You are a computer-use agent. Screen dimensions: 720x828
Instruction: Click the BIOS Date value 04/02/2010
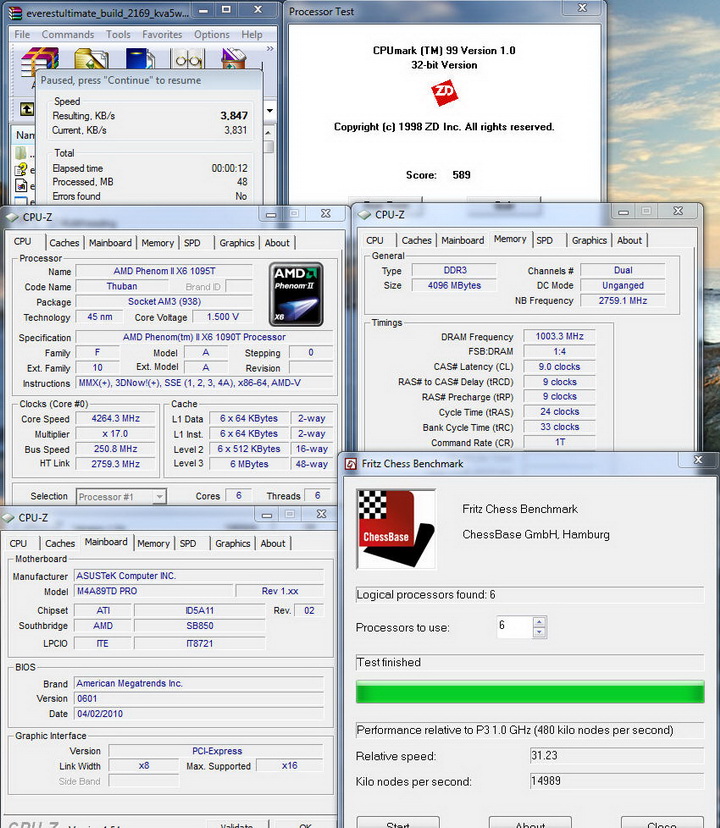(199, 714)
